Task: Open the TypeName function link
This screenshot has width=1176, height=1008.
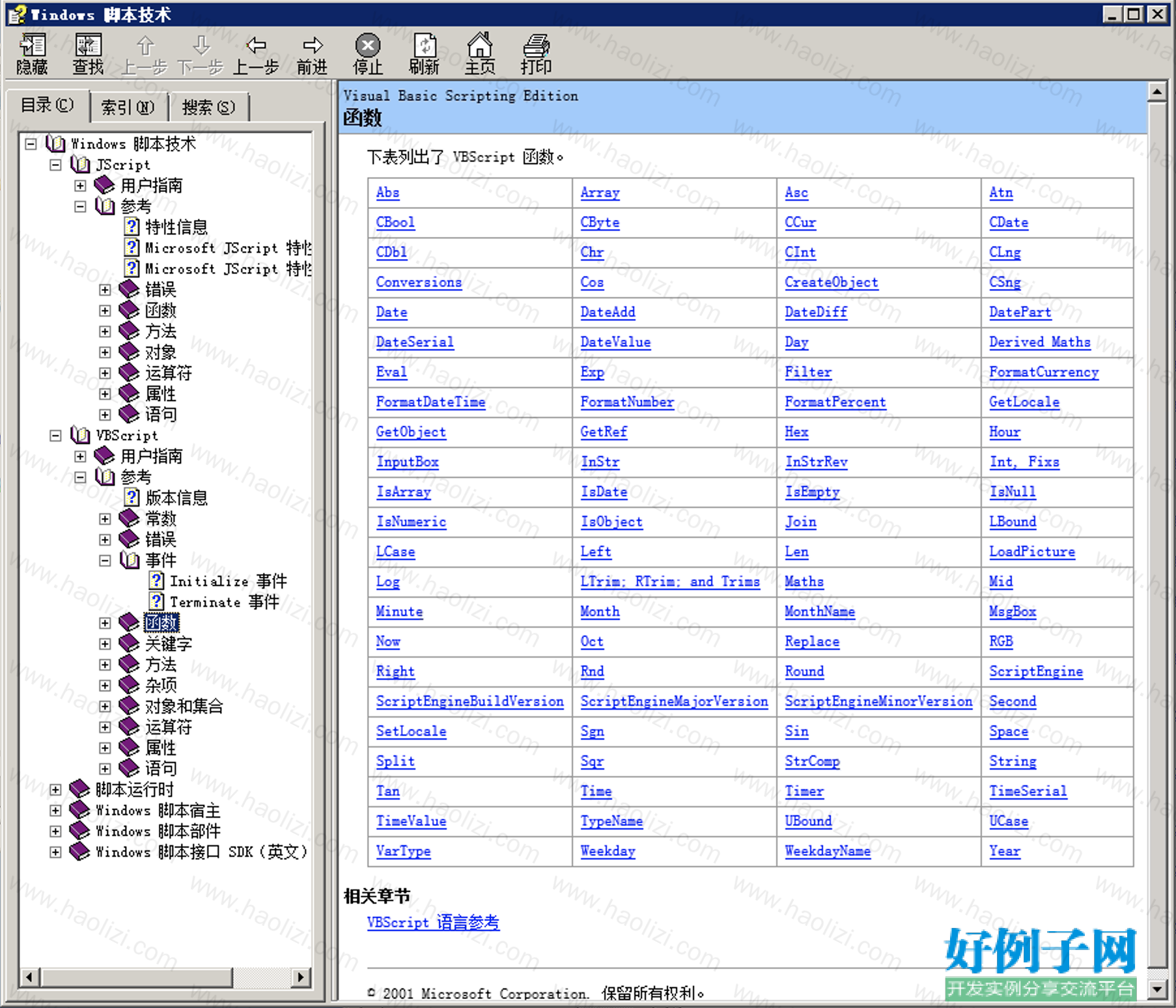Action: [x=611, y=822]
